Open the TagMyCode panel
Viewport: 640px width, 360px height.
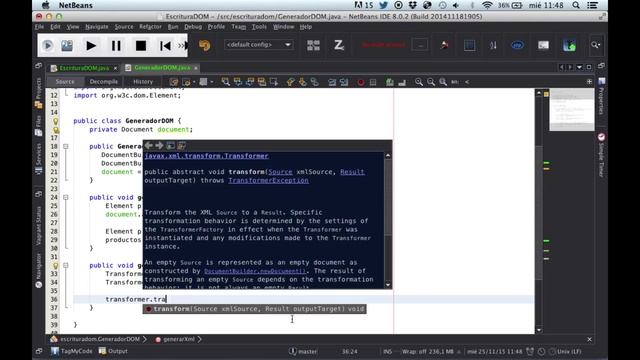coord(72,351)
